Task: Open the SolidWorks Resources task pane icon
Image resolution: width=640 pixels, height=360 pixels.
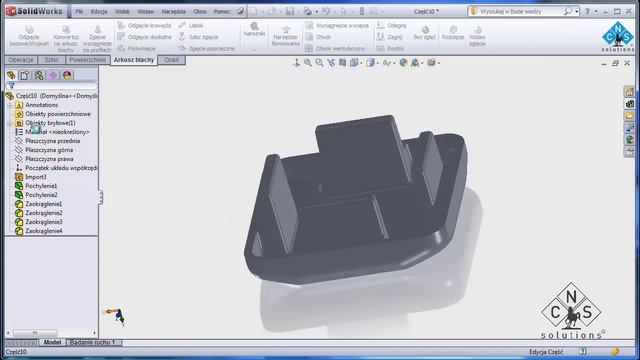Action: coord(630,92)
